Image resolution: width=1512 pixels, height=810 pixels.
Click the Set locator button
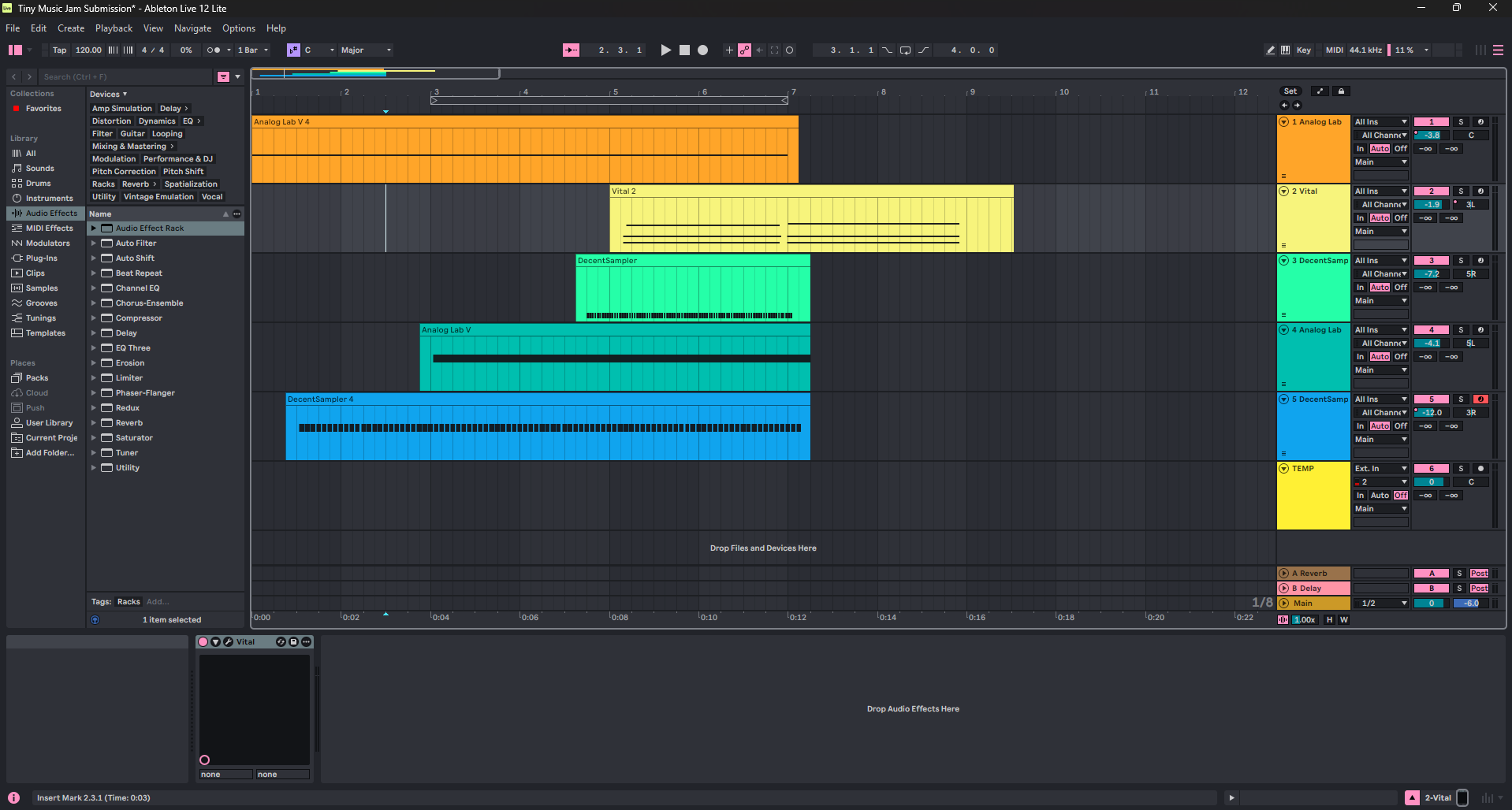1290,91
